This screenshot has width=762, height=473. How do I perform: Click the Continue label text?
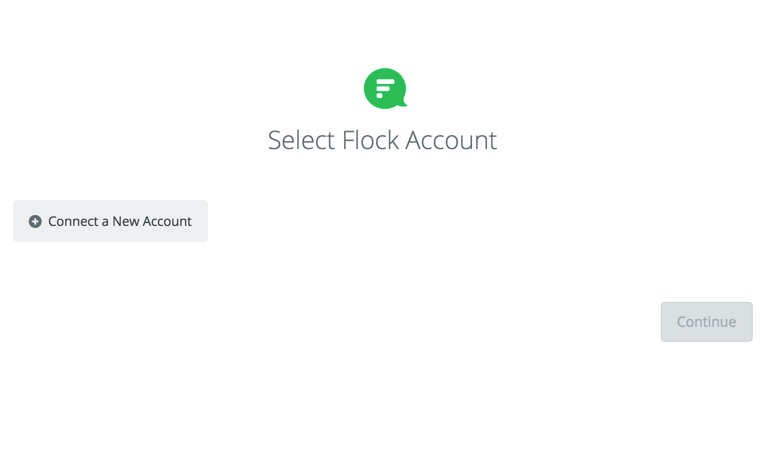pyautogui.click(x=707, y=322)
